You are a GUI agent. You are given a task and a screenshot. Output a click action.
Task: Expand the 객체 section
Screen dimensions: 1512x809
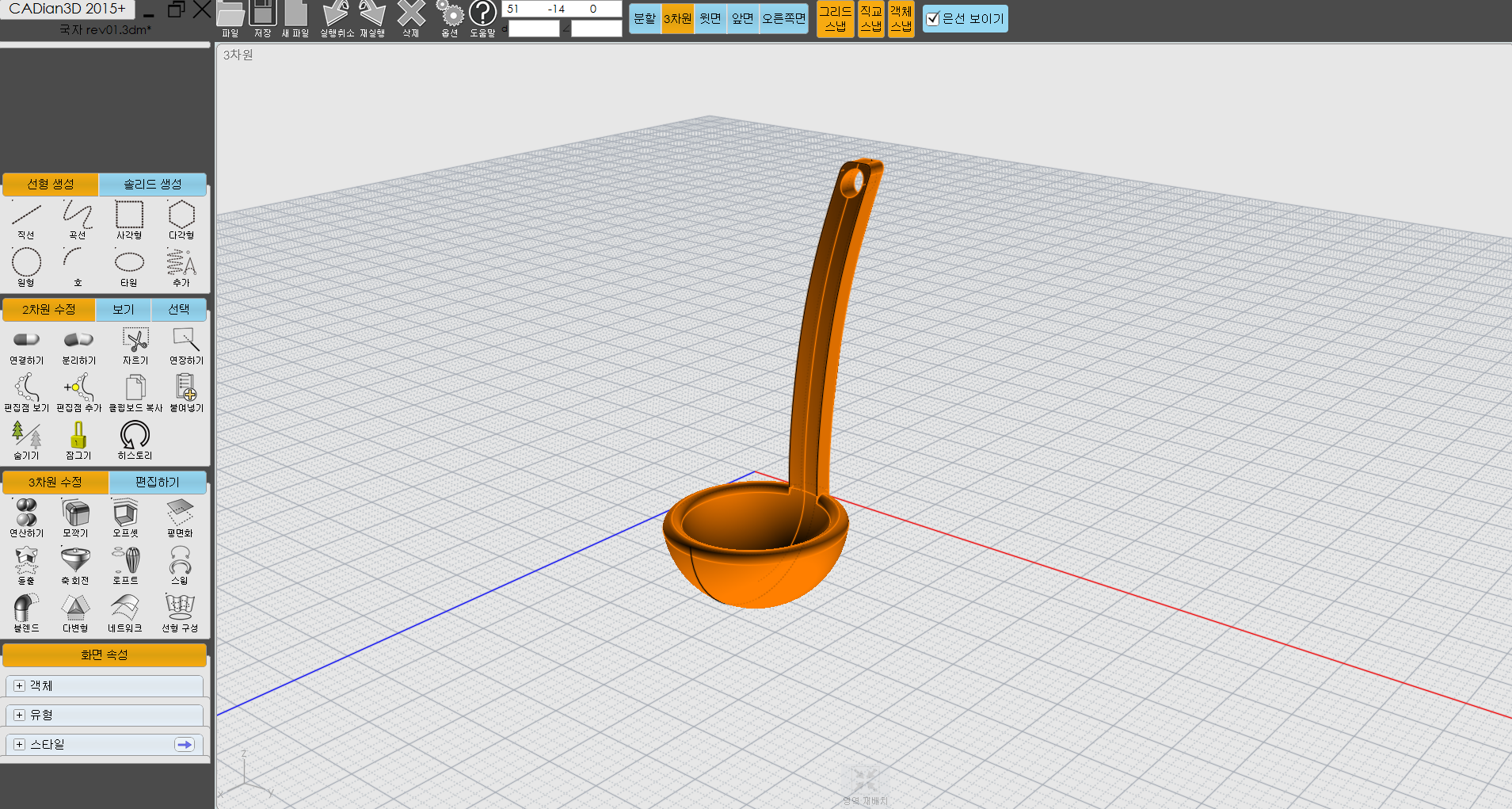[20, 685]
